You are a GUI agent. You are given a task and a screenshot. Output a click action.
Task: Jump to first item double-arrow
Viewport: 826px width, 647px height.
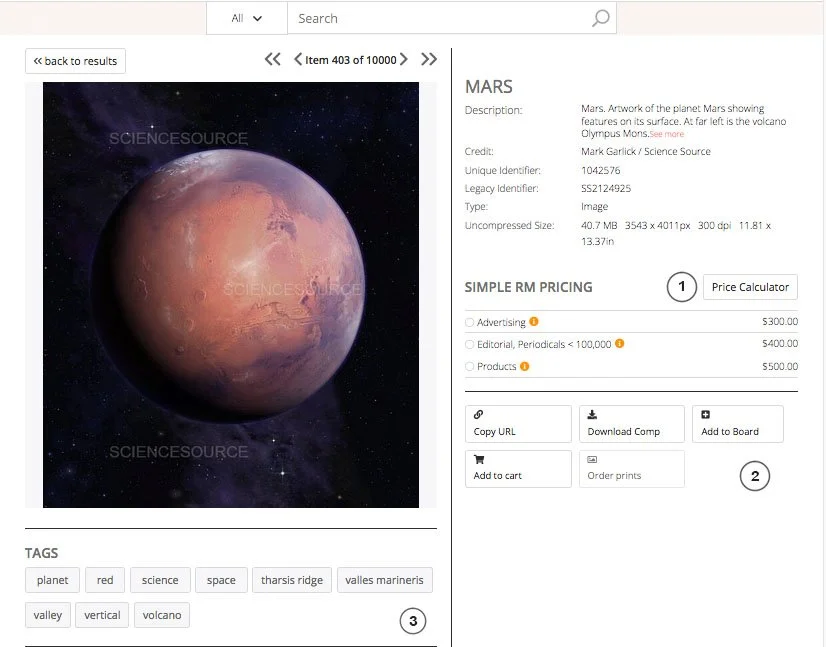point(272,59)
